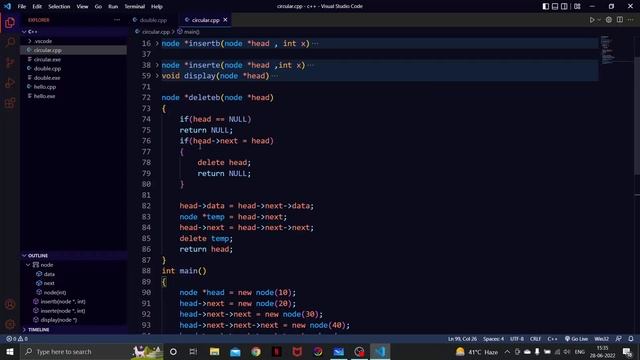Open the Selection menu

pyautogui.click(x=59, y=6)
